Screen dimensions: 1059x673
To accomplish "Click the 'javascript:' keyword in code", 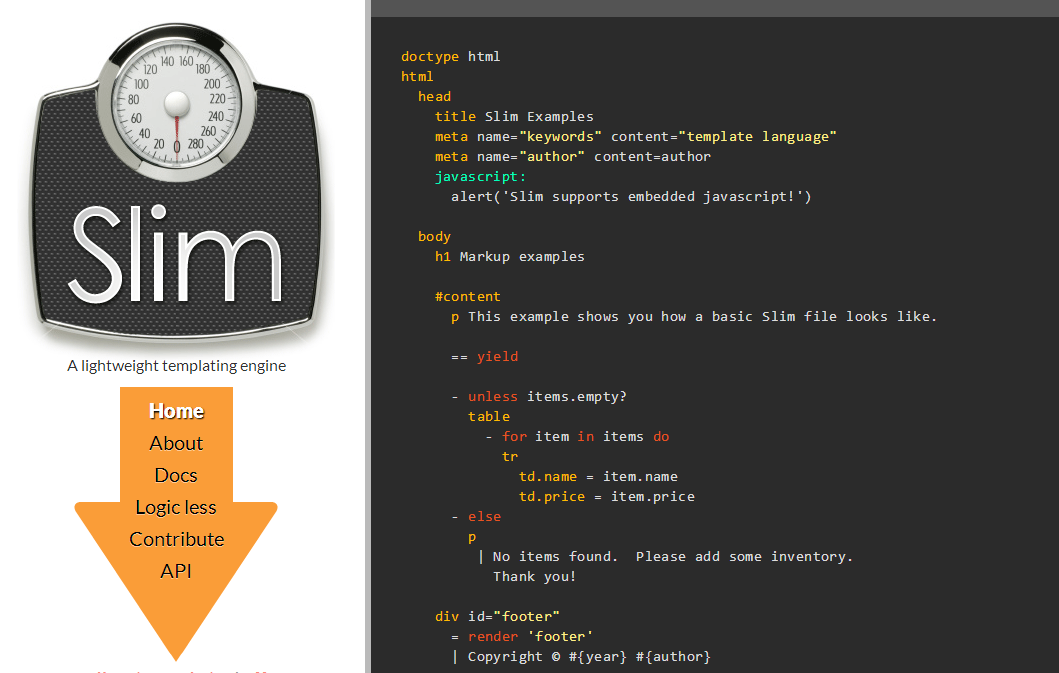I will (480, 177).
